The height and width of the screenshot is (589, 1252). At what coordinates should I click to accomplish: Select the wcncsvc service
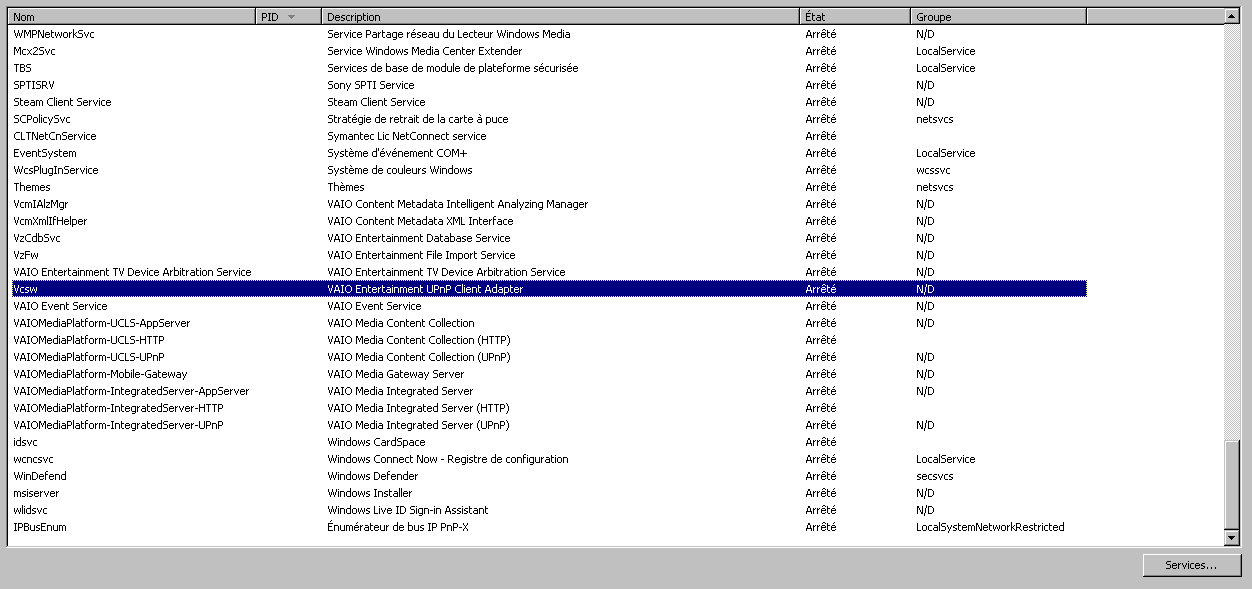(33, 459)
